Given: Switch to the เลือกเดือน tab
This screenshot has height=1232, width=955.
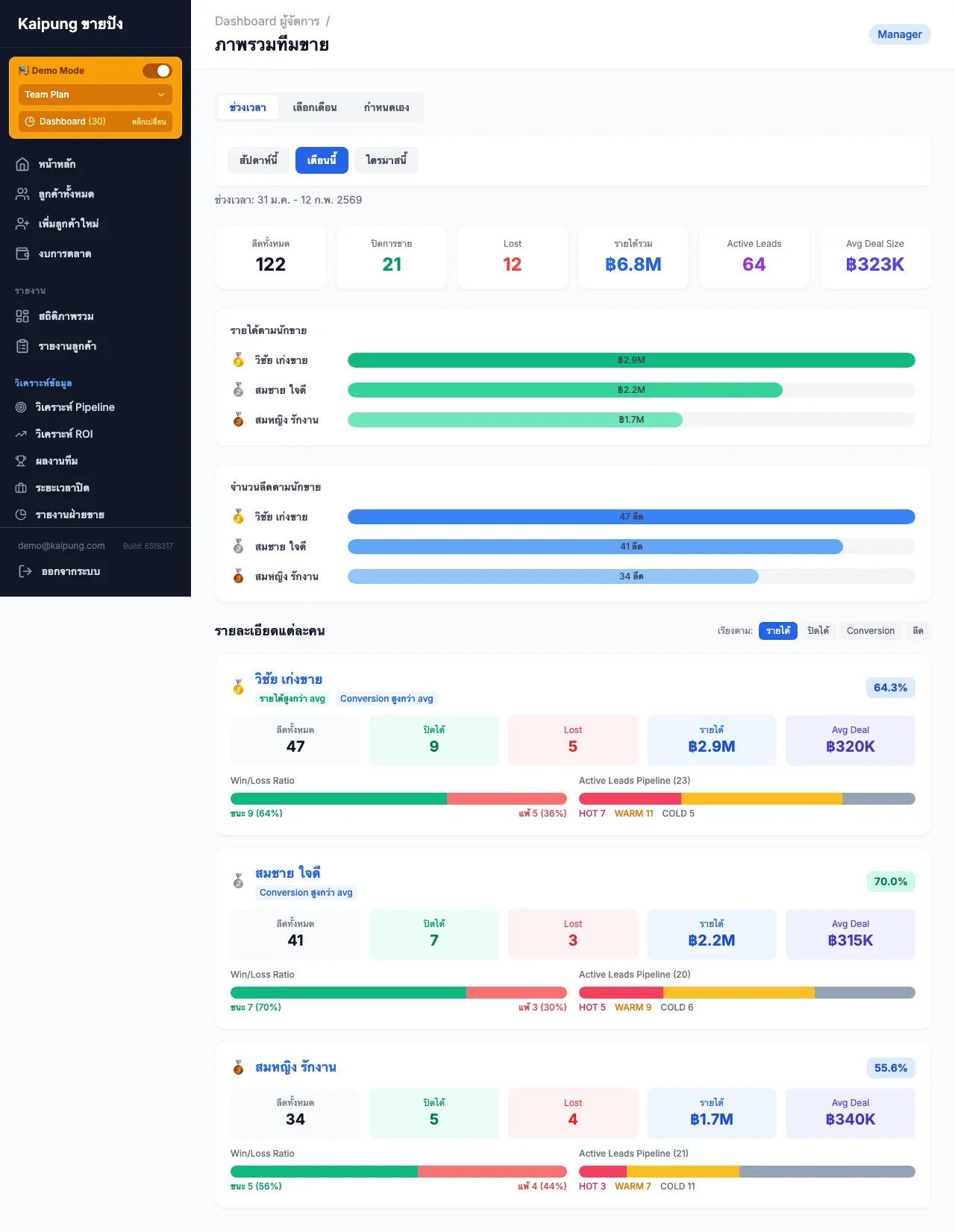Looking at the screenshot, I should pos(314,107).
